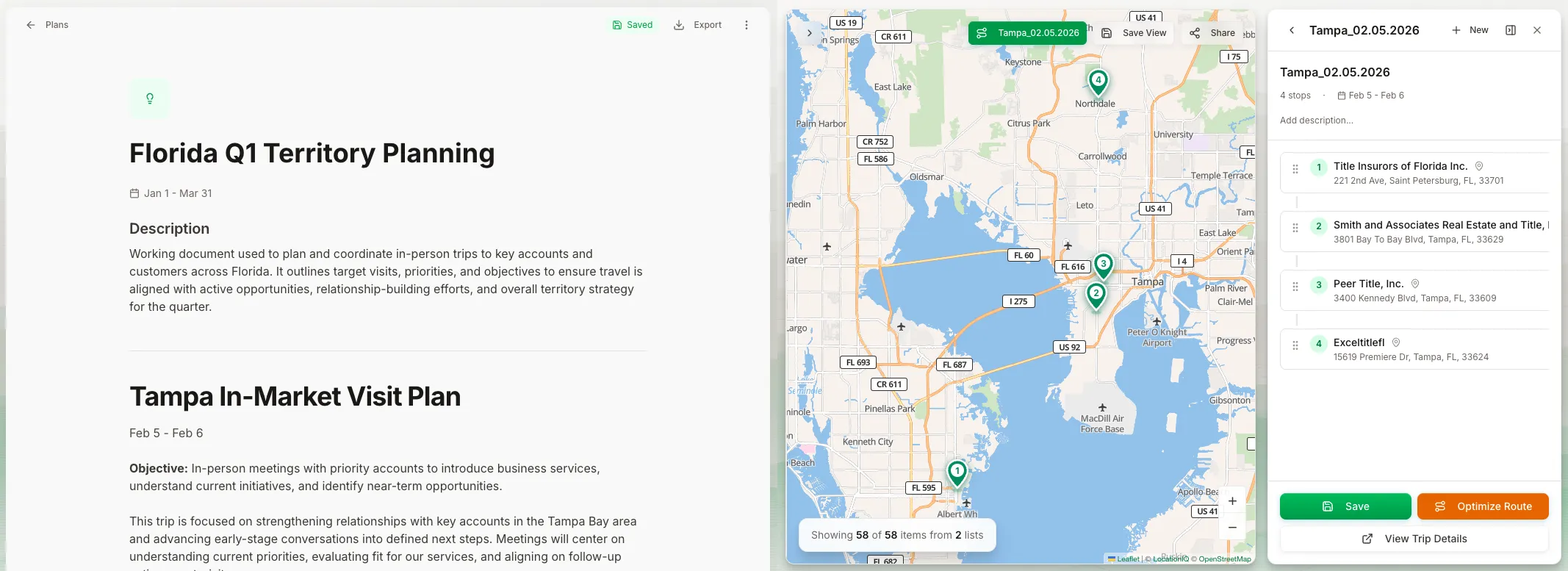
Task: Click the Florida Q1 Territory Planning title
Action: pyautogui.click(x=312, y=153)
